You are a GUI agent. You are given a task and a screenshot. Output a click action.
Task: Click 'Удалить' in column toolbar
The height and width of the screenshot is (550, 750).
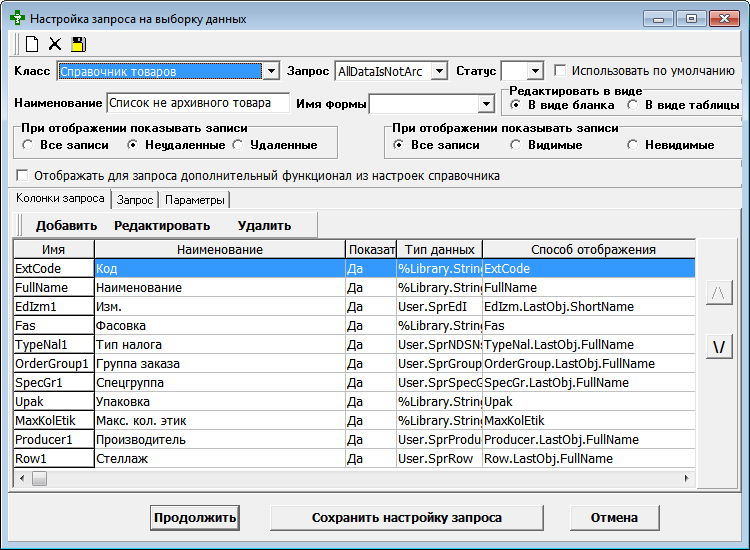(x=265, y=226)
